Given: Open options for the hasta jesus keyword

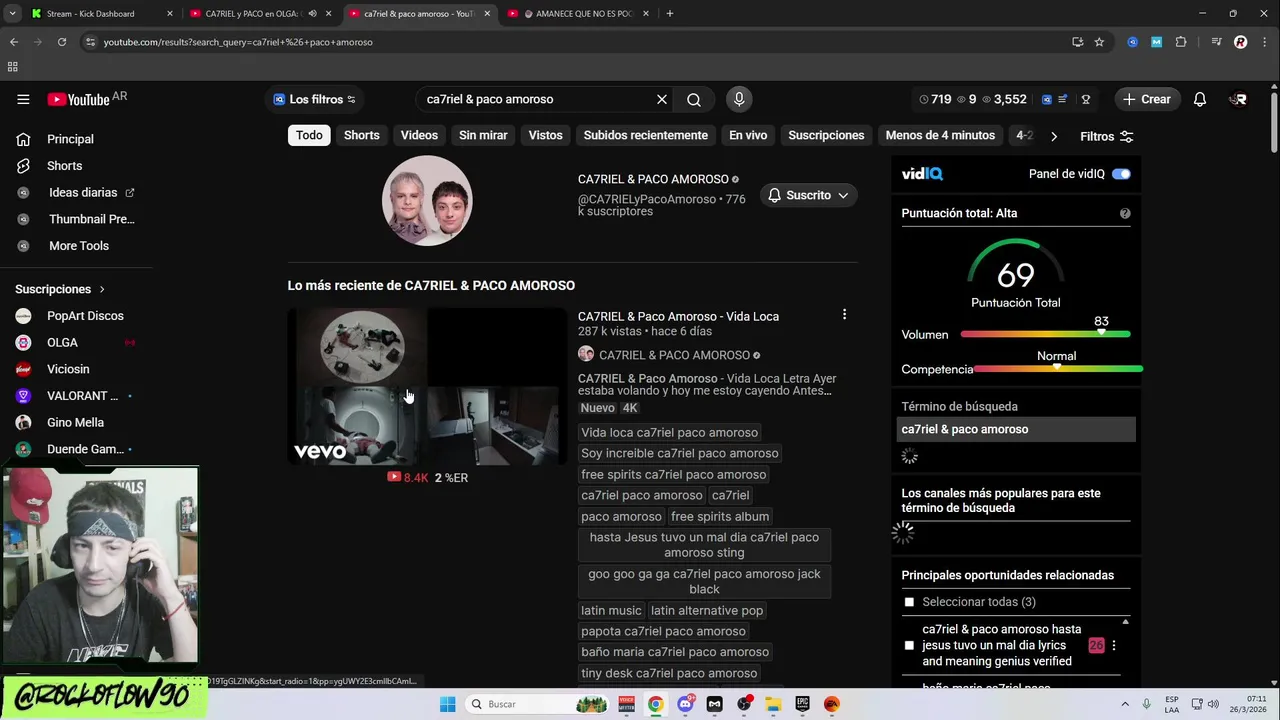Looking at the screenshot, I should click(x=1113, y=645).
